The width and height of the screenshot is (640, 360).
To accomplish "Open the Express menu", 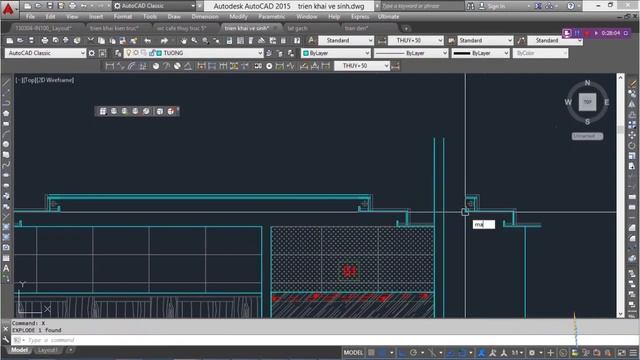I will 360,17.
